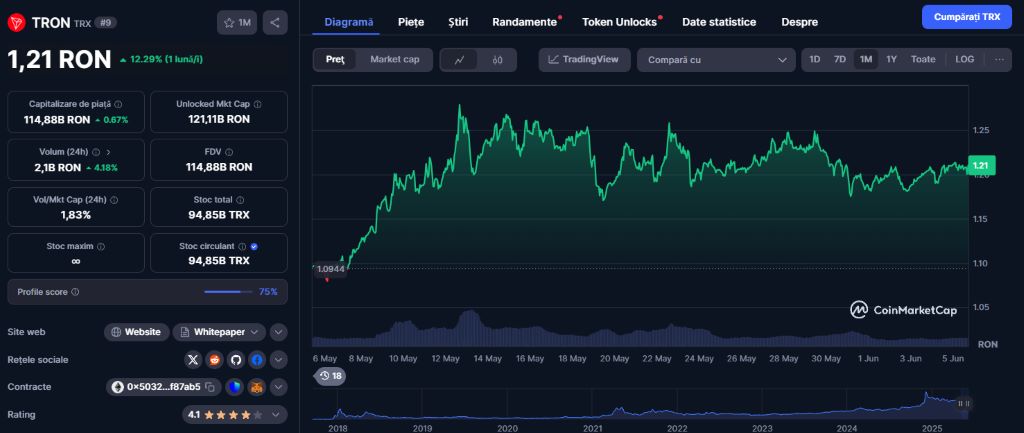Click the Cumpărați TRX button
This screenshot has width=1024, height=433.
pyautogui.click(x=966, y=17)
